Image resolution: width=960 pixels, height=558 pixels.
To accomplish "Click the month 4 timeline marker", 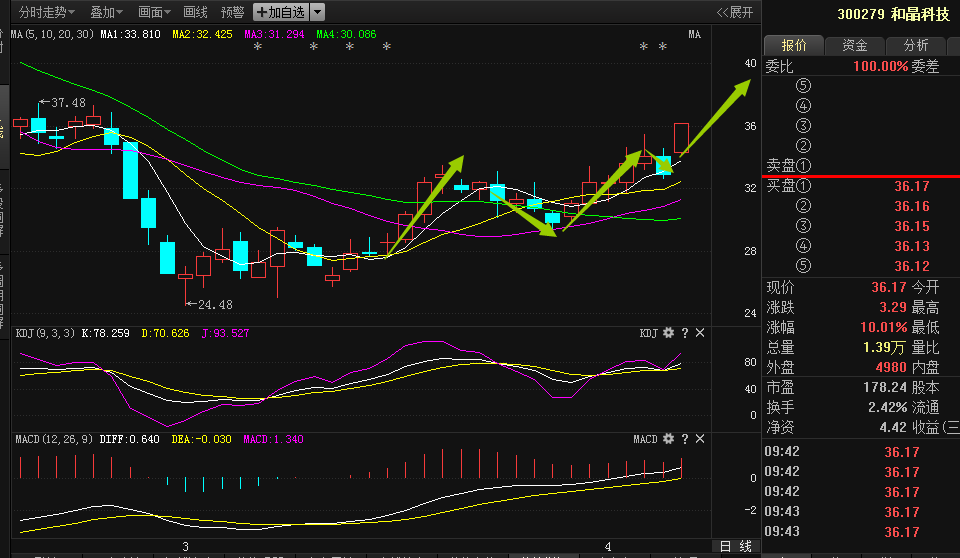I will click(608, 546).
